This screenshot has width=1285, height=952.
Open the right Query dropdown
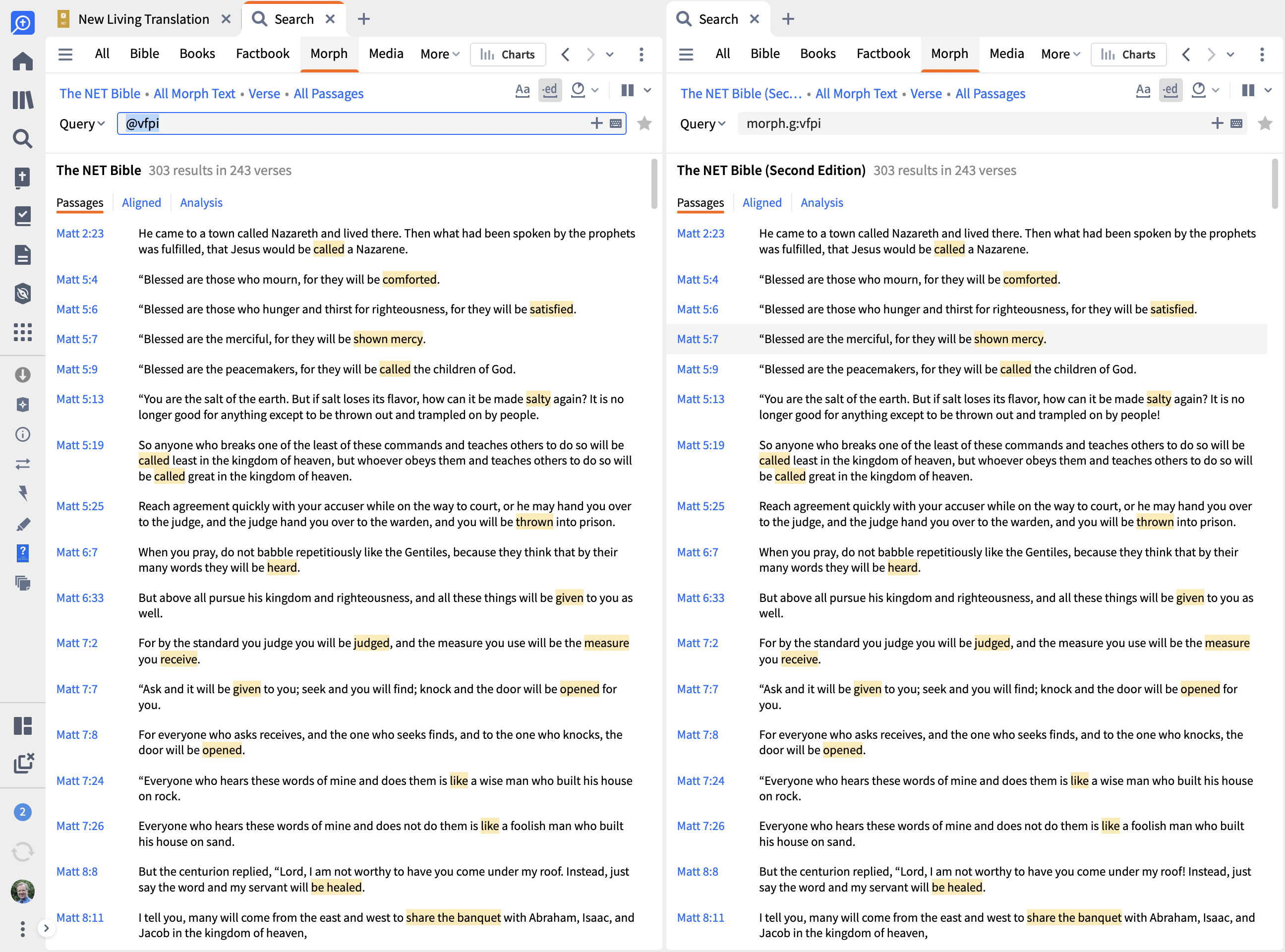tap(702, 123)
